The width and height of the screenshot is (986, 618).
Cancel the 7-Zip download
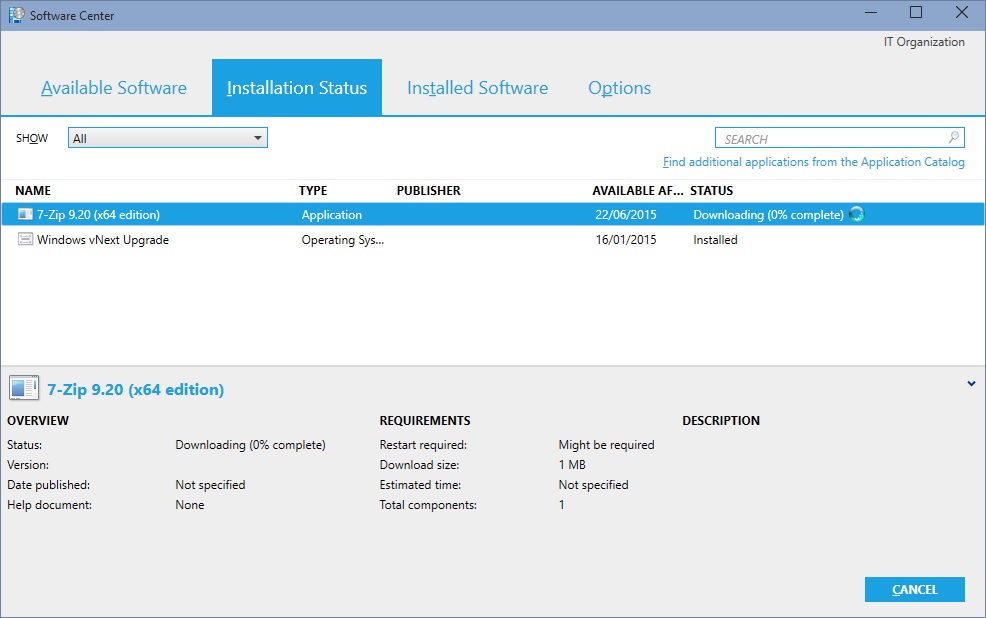(914, 590)
